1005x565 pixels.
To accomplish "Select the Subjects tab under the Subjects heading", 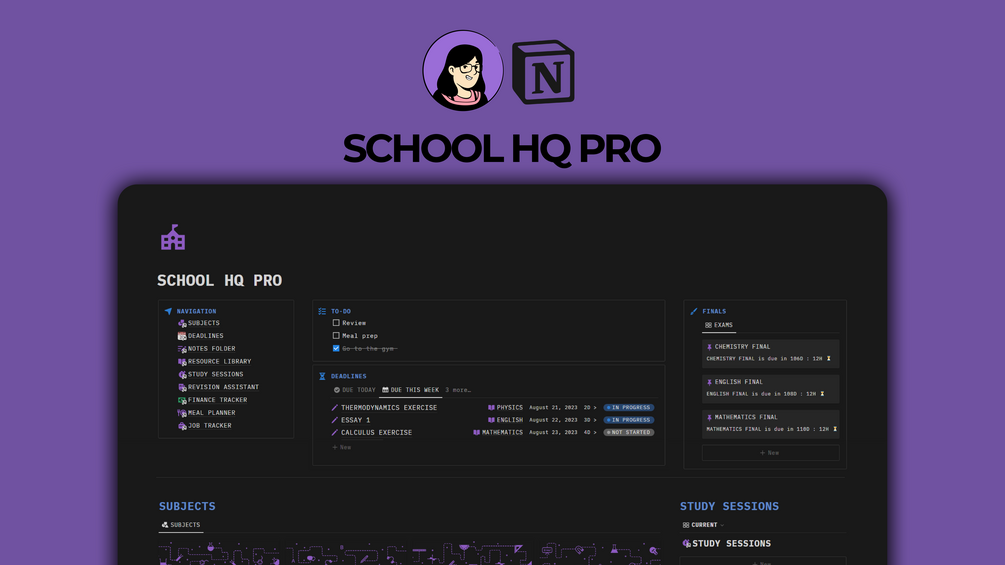I will point(181,525).
